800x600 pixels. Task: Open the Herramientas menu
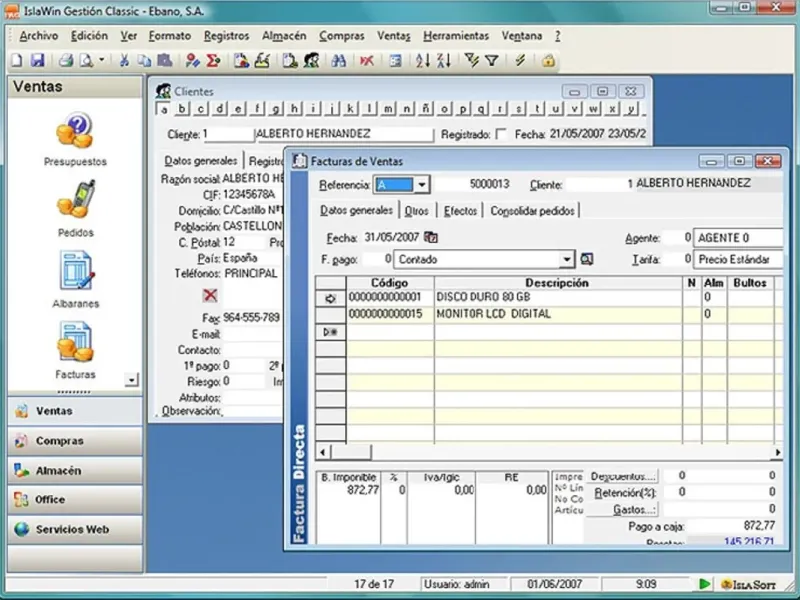pos(456,36)
